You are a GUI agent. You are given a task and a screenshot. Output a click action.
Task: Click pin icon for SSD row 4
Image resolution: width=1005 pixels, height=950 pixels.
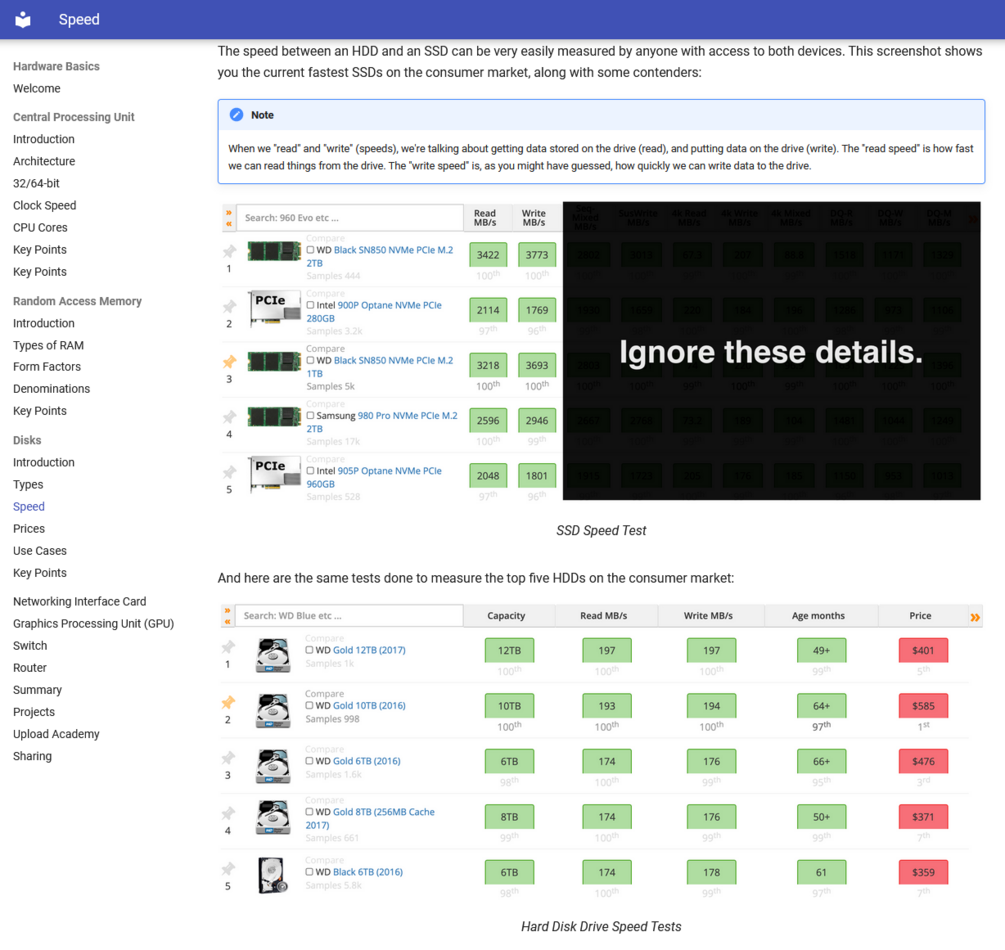point(229,417)
